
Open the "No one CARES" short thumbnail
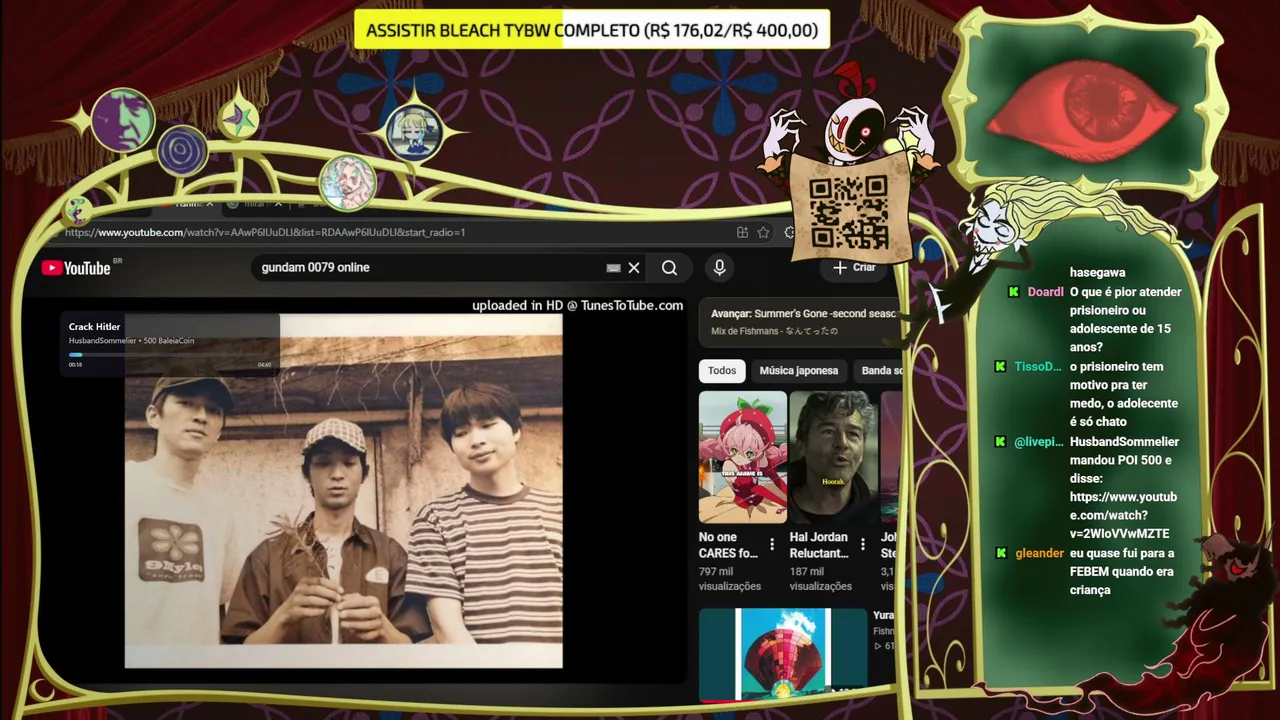tap(743, 456)
